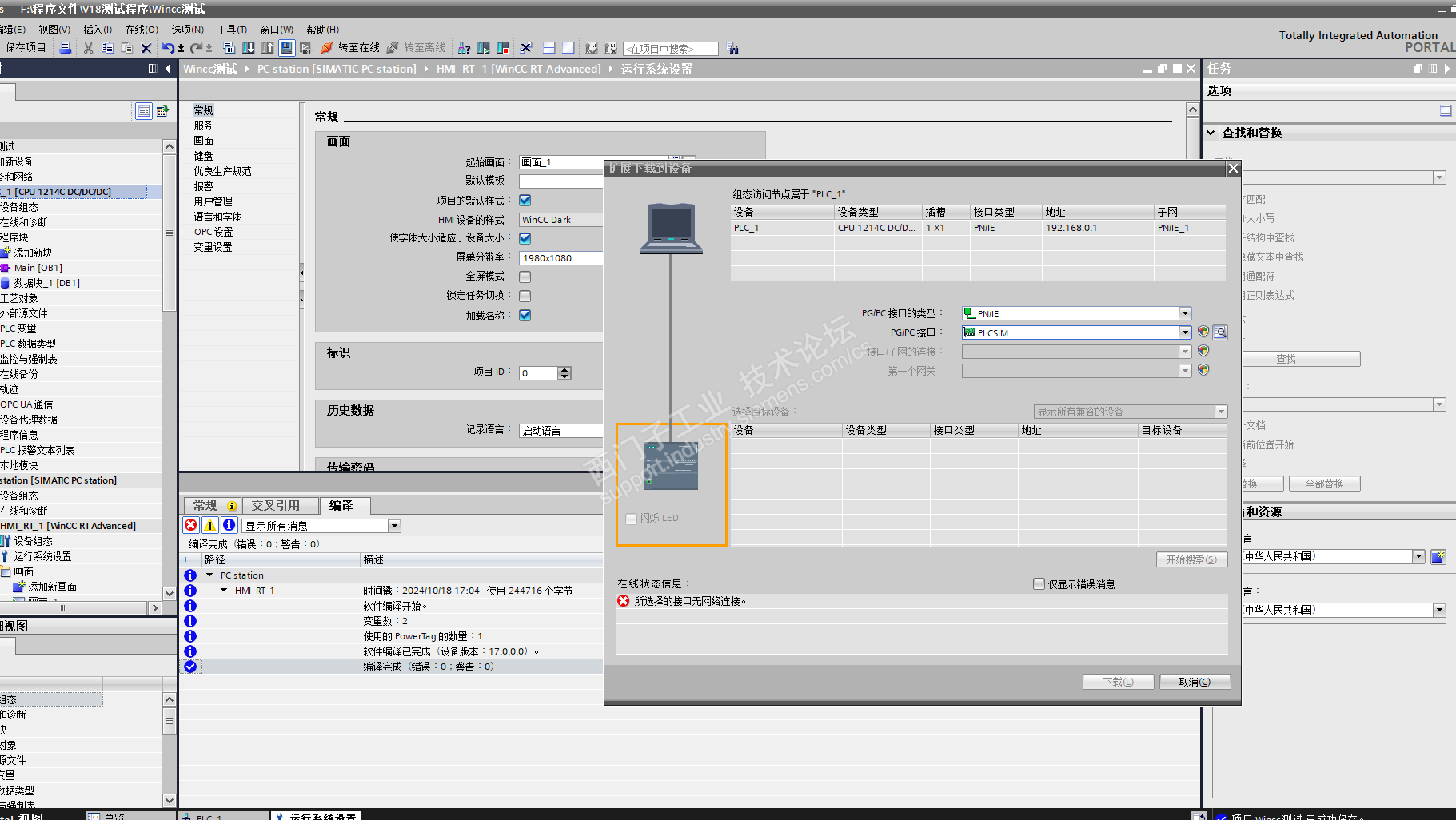
Task: Click the start CPU icon
Action: 484,48
